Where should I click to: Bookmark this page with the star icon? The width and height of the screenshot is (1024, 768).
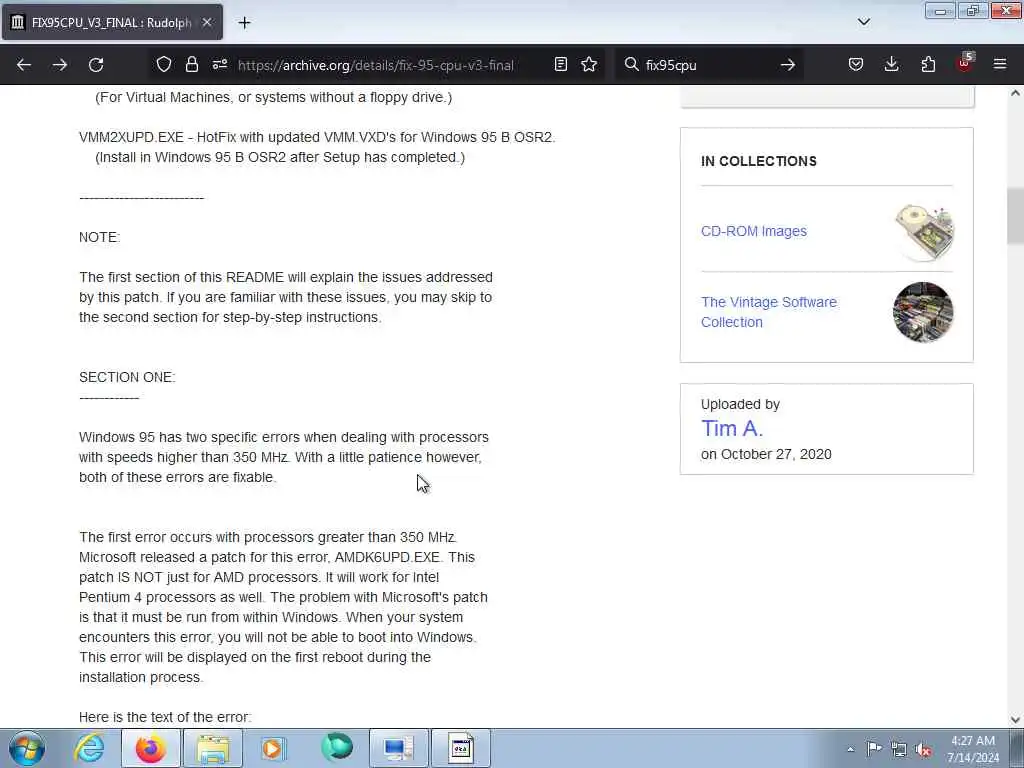[589, 64]
